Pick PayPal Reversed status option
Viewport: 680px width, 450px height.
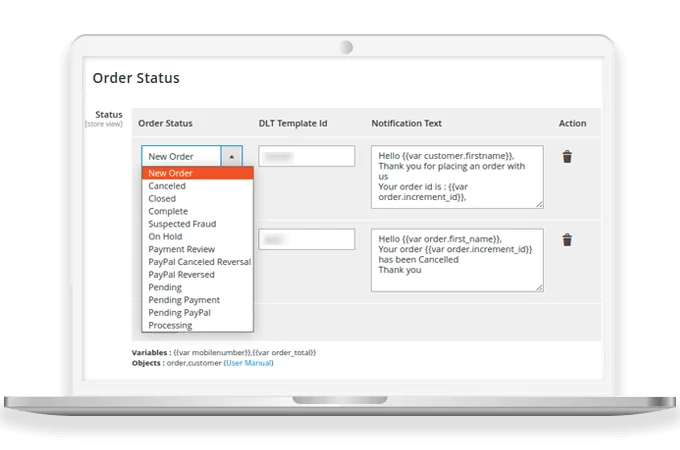click(x=197, y=274)
